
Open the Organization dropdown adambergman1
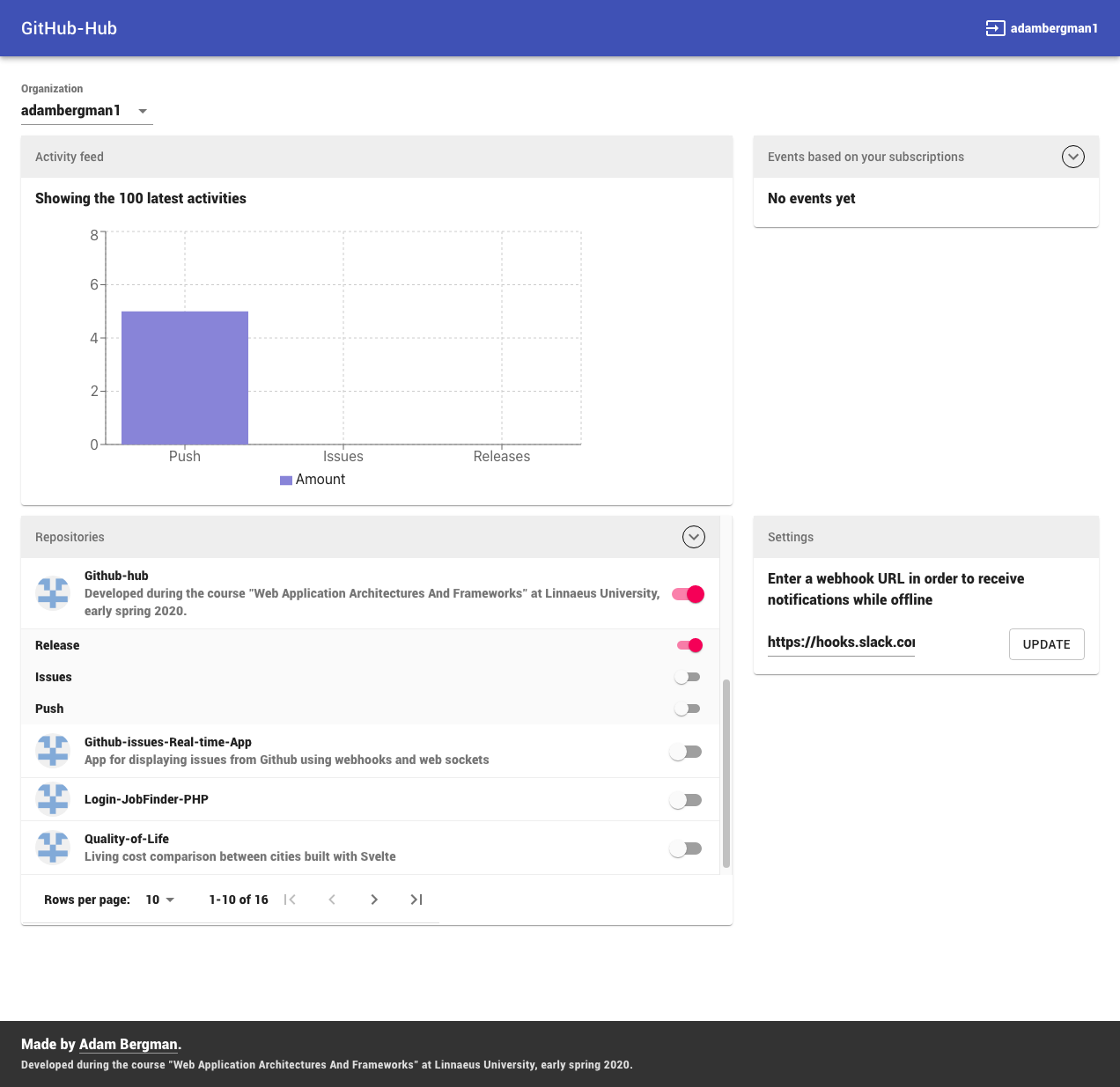87,111
